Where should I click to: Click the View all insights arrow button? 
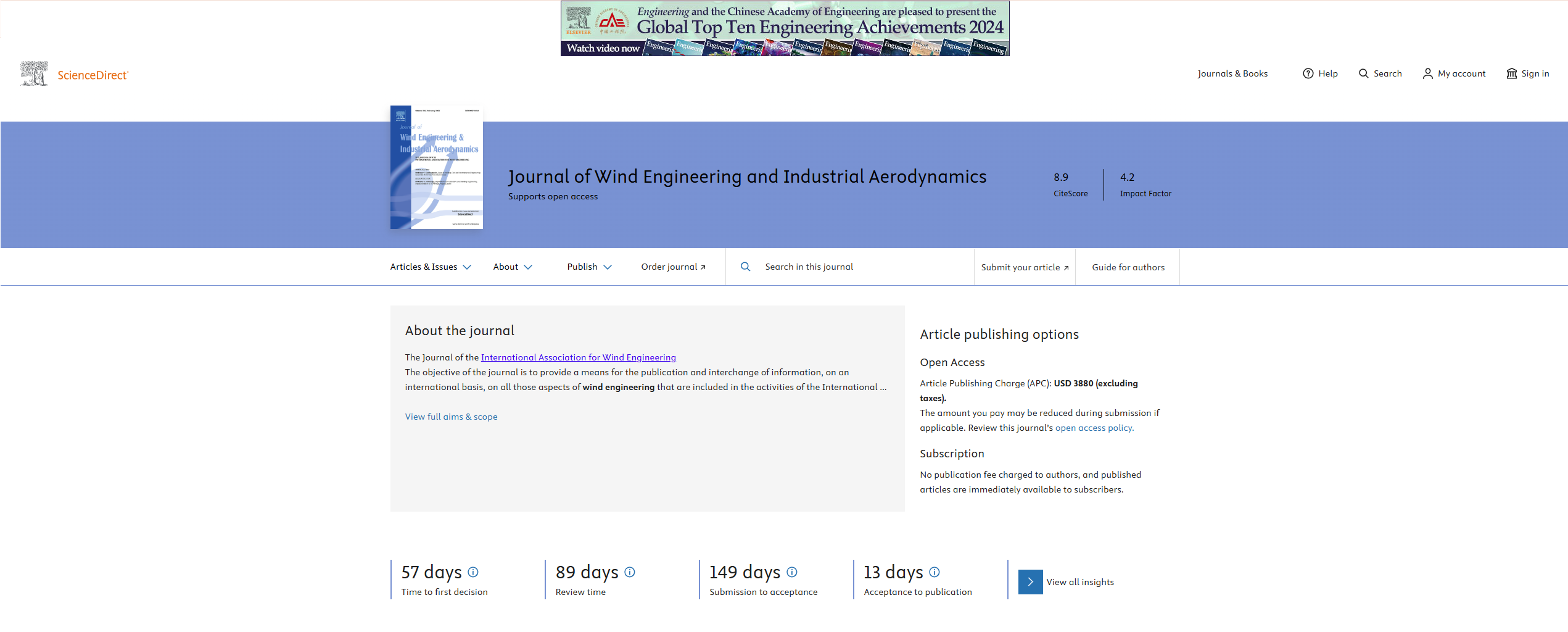click(x=1030, y=582)
